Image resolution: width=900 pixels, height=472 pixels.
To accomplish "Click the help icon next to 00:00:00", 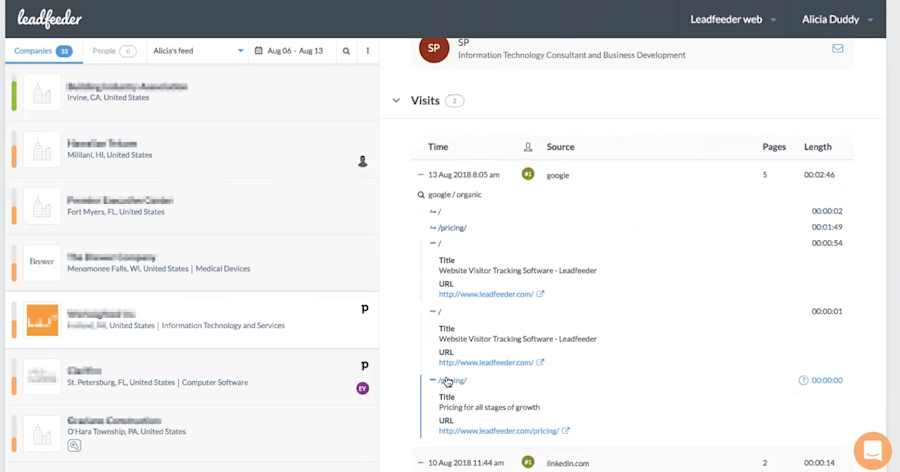I will [x=803, y=380].
